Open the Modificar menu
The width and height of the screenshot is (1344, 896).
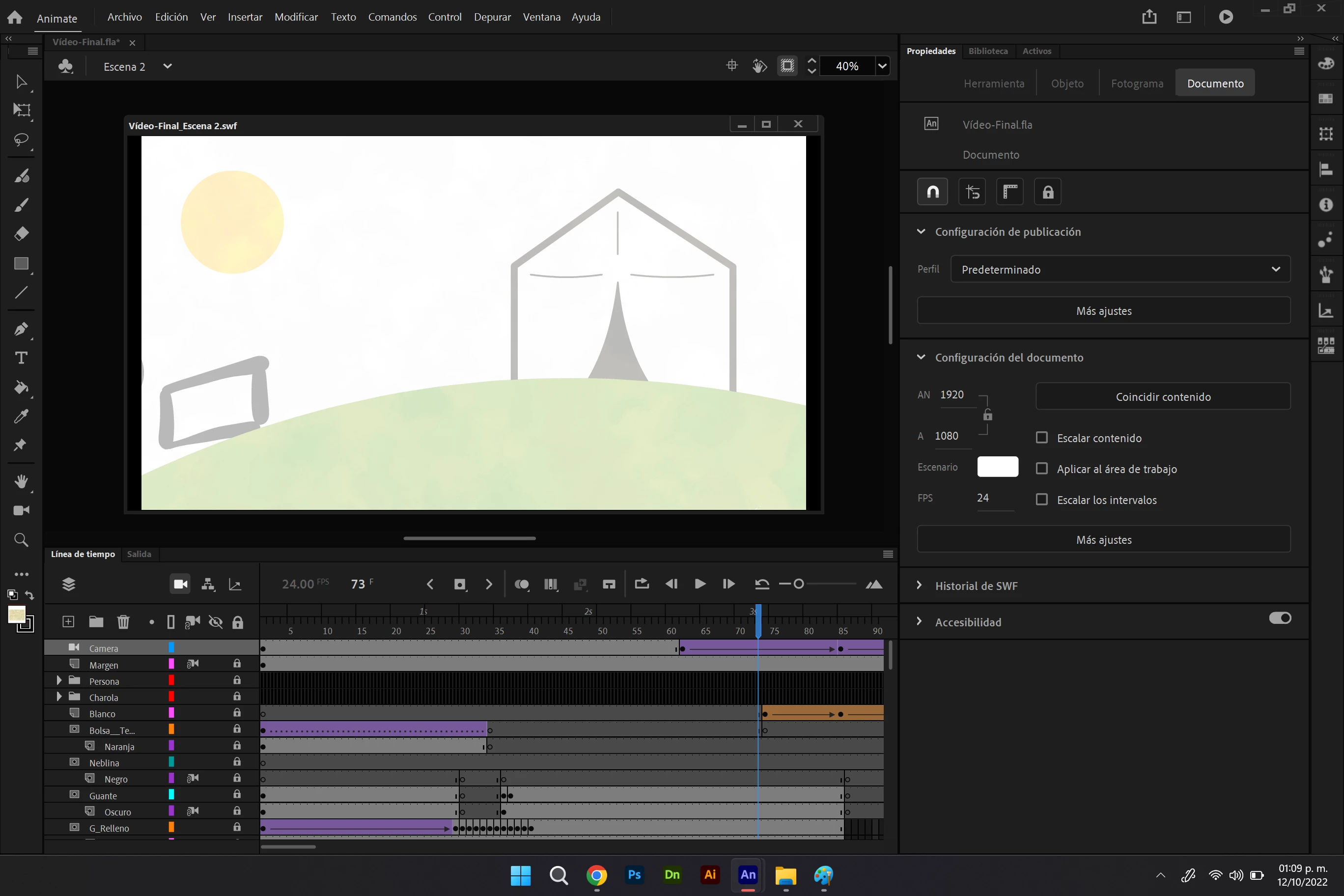(296, 17)
